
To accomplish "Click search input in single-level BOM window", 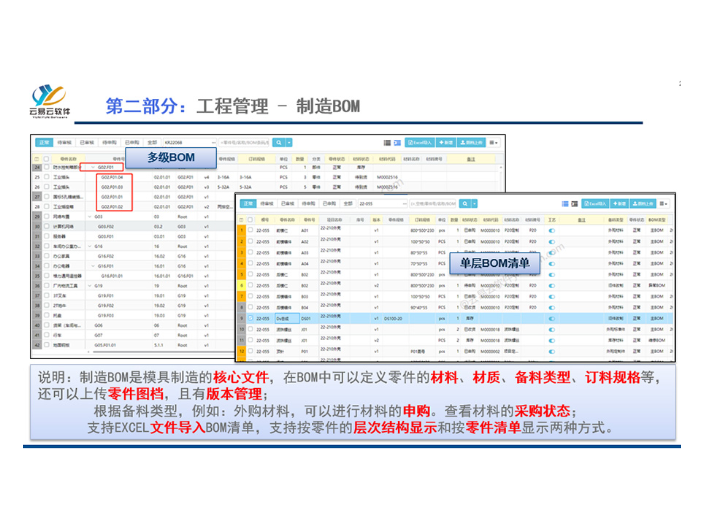I will (433, 204).
